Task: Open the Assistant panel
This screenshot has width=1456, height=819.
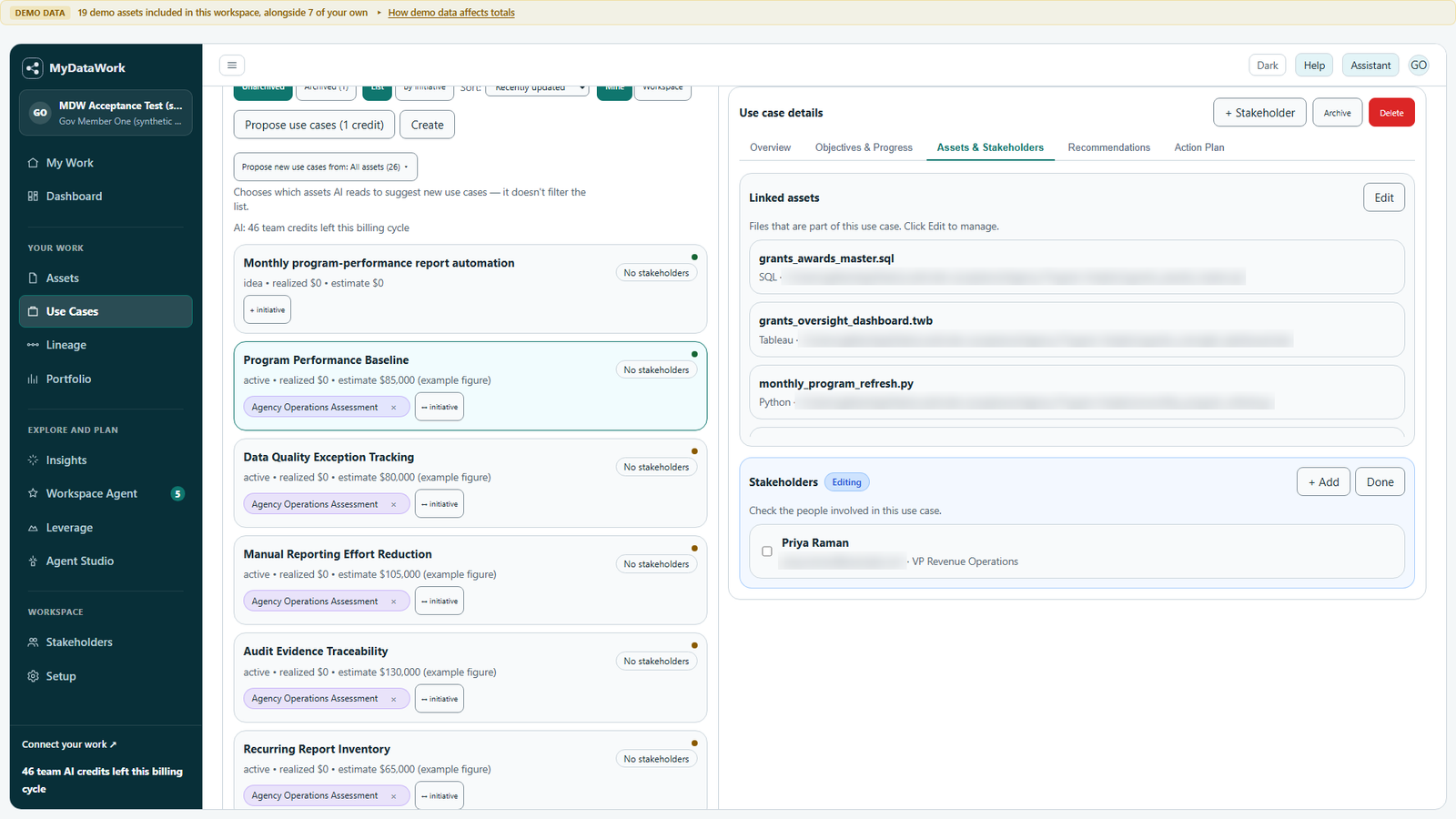Action: tap(1370, 66)
